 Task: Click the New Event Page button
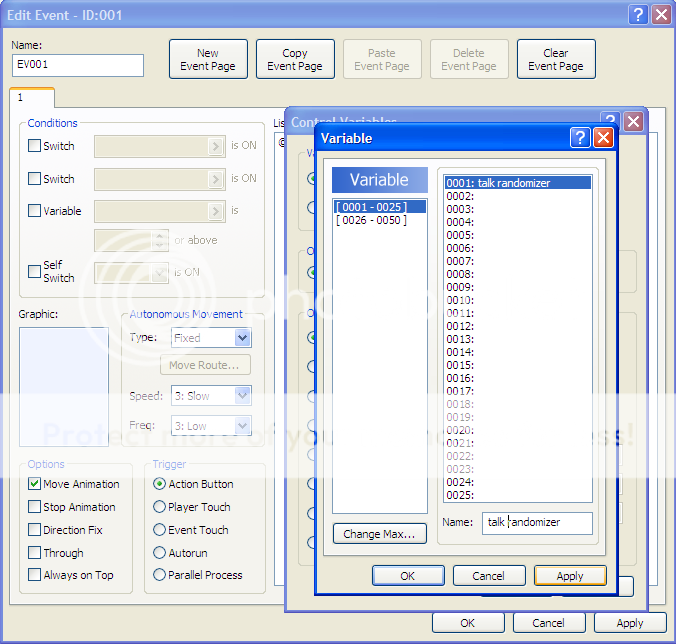[x=208, y=60]
